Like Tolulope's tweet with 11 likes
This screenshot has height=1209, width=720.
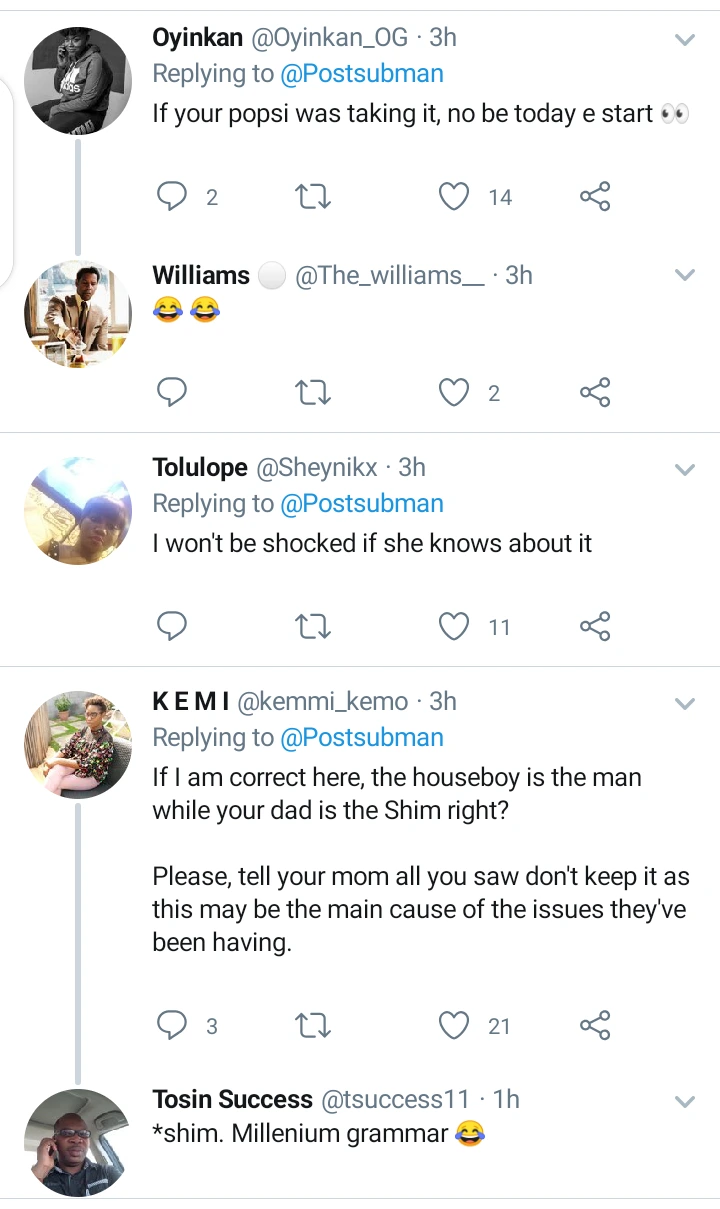tap(455, 627)
